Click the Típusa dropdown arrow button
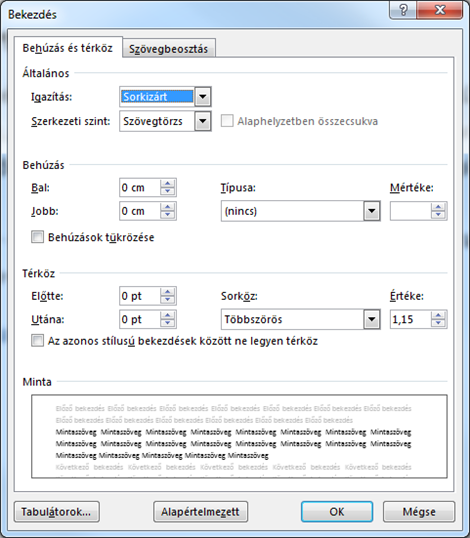This screenshot has width=470, height=538. (372, 211)
